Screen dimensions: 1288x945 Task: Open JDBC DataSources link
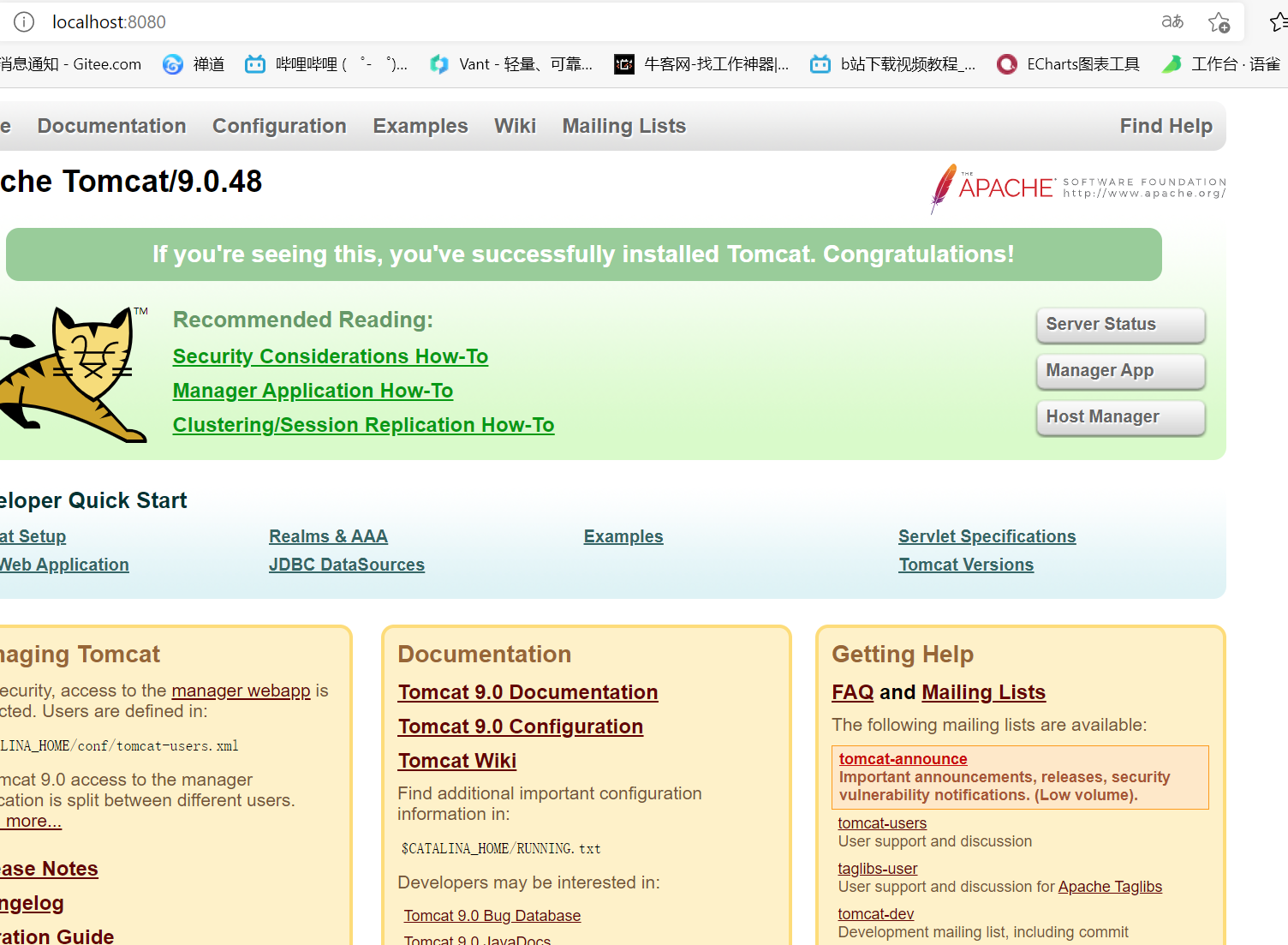click(x=347, y=565)
